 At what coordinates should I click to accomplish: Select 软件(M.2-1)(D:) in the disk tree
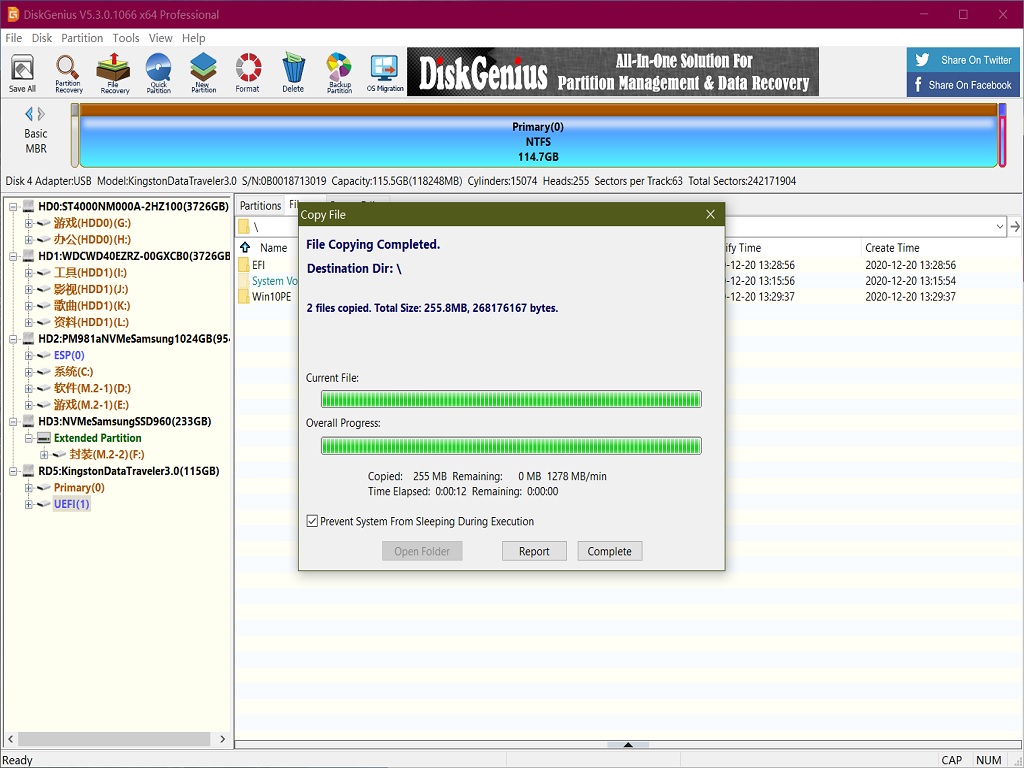(x=92, y=388)
